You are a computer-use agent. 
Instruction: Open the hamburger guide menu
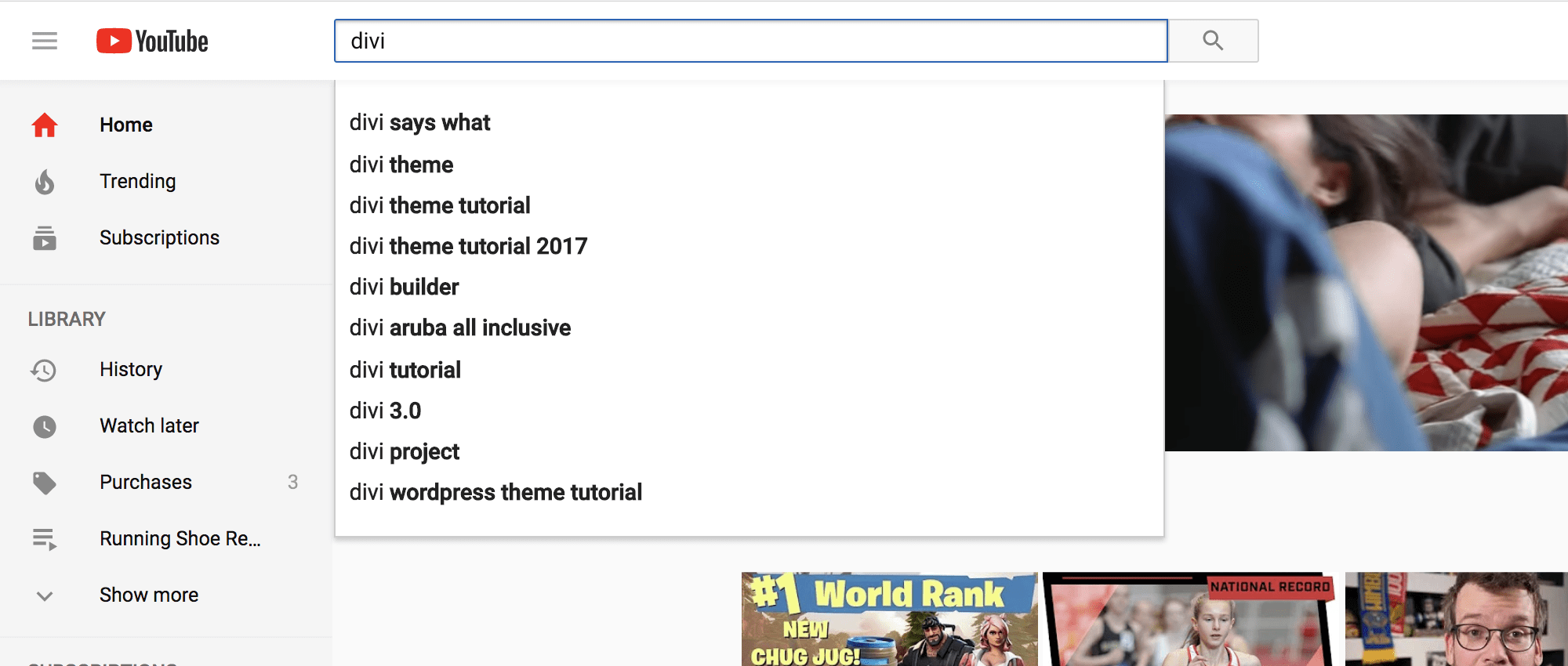tap(45, 41)
